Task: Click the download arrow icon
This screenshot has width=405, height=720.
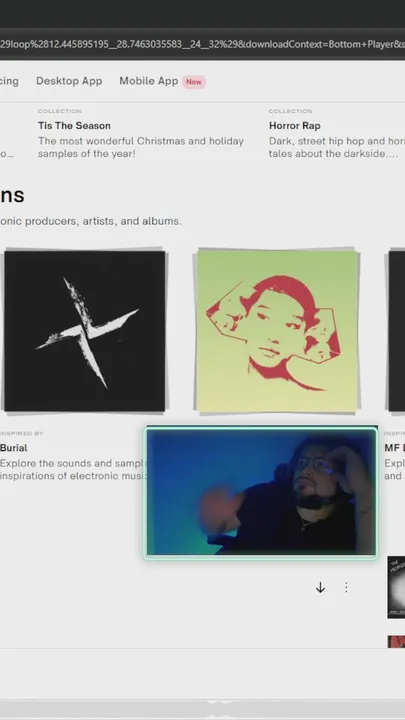Action: [321, 587]
